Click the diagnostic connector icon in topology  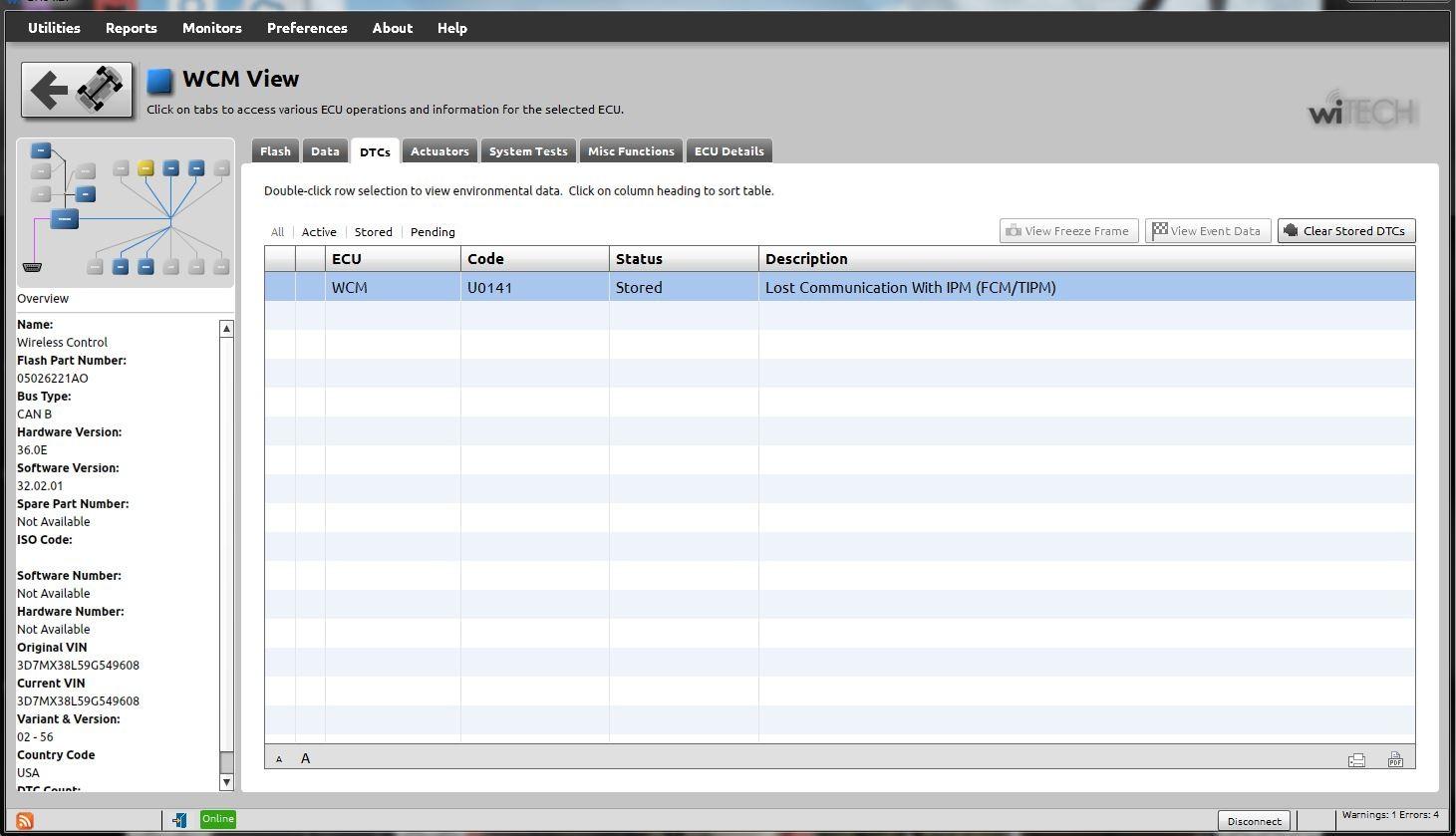click(32, 267)
